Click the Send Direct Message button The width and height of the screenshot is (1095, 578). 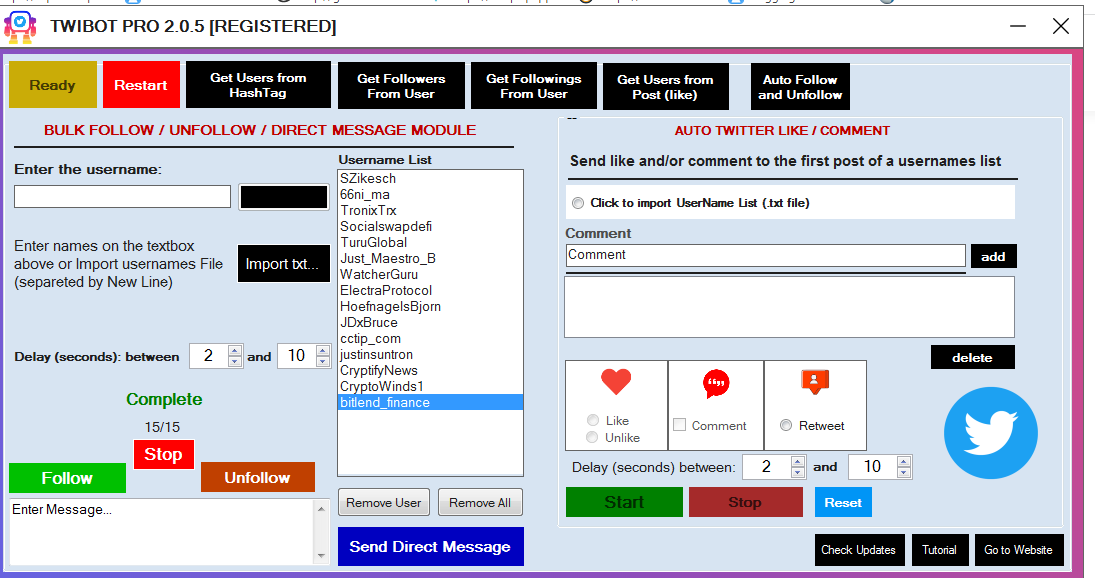(430, 547)
